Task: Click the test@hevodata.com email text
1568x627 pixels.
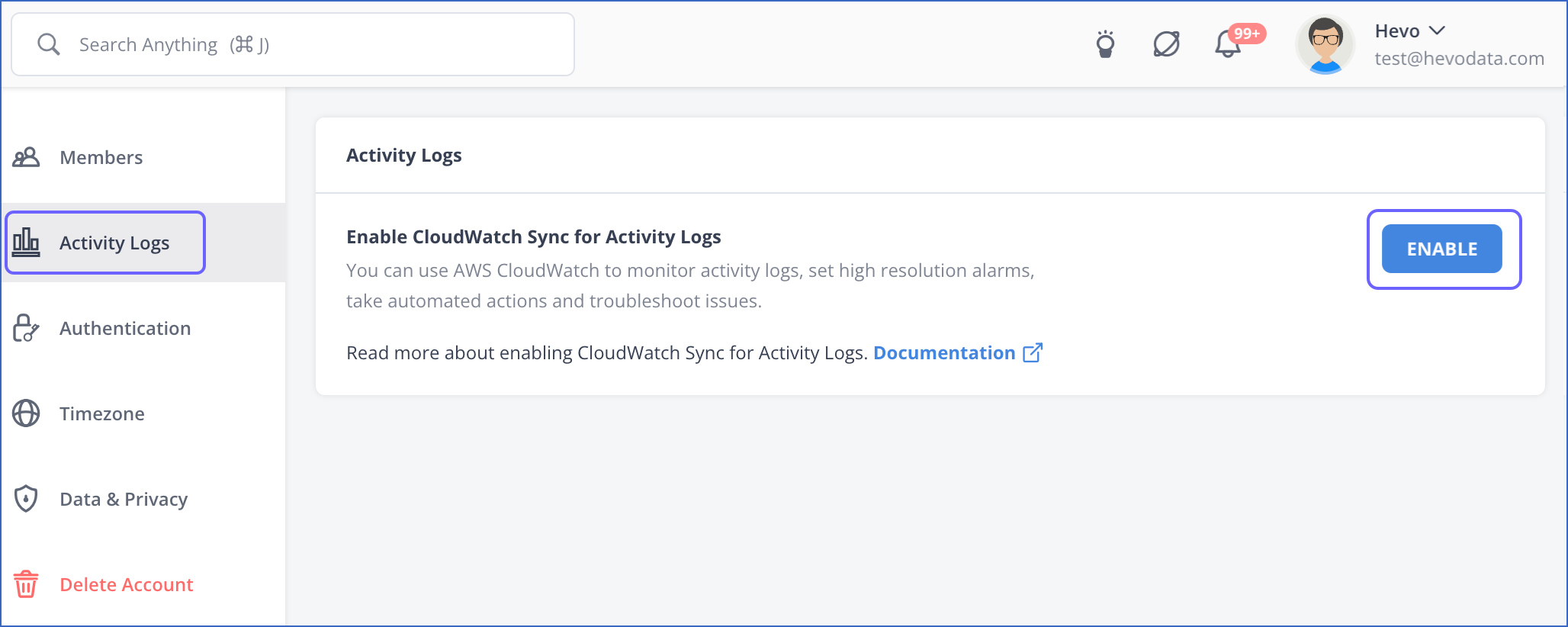Action: [x=1459, y=59]
